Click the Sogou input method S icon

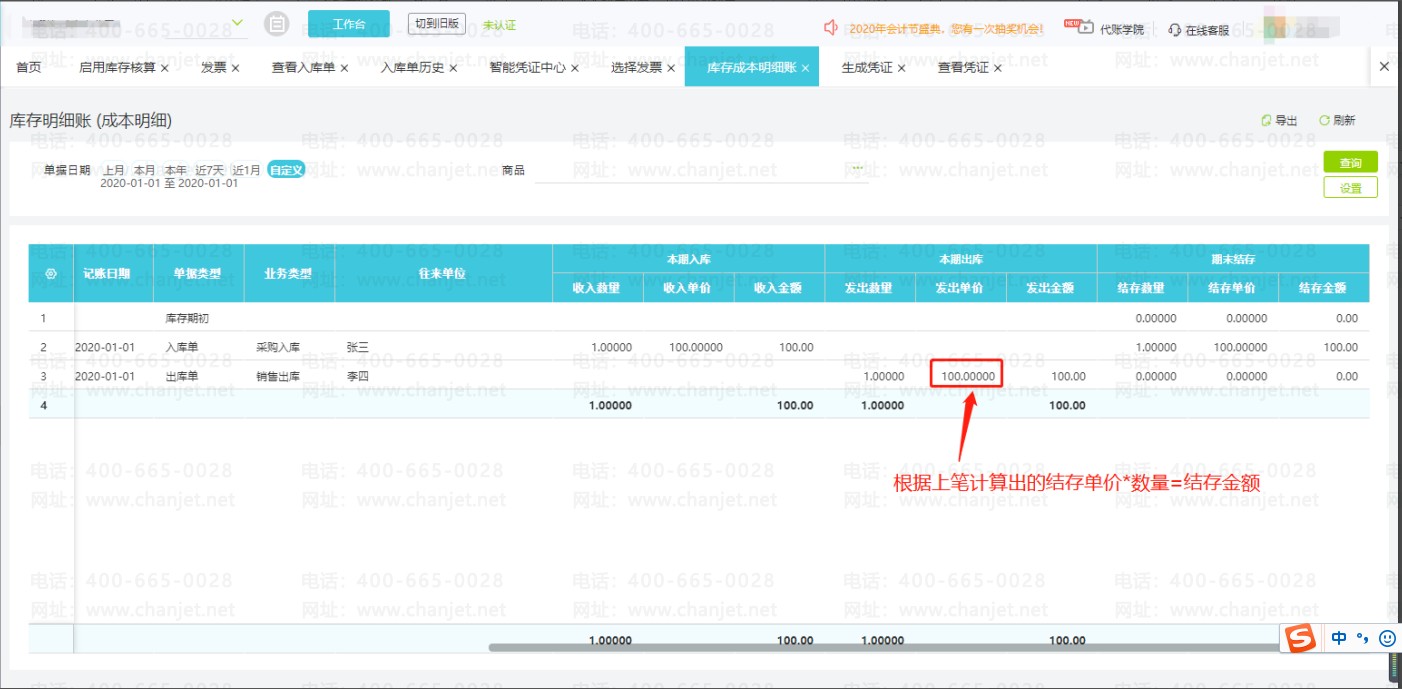[x=1300, y=639]
